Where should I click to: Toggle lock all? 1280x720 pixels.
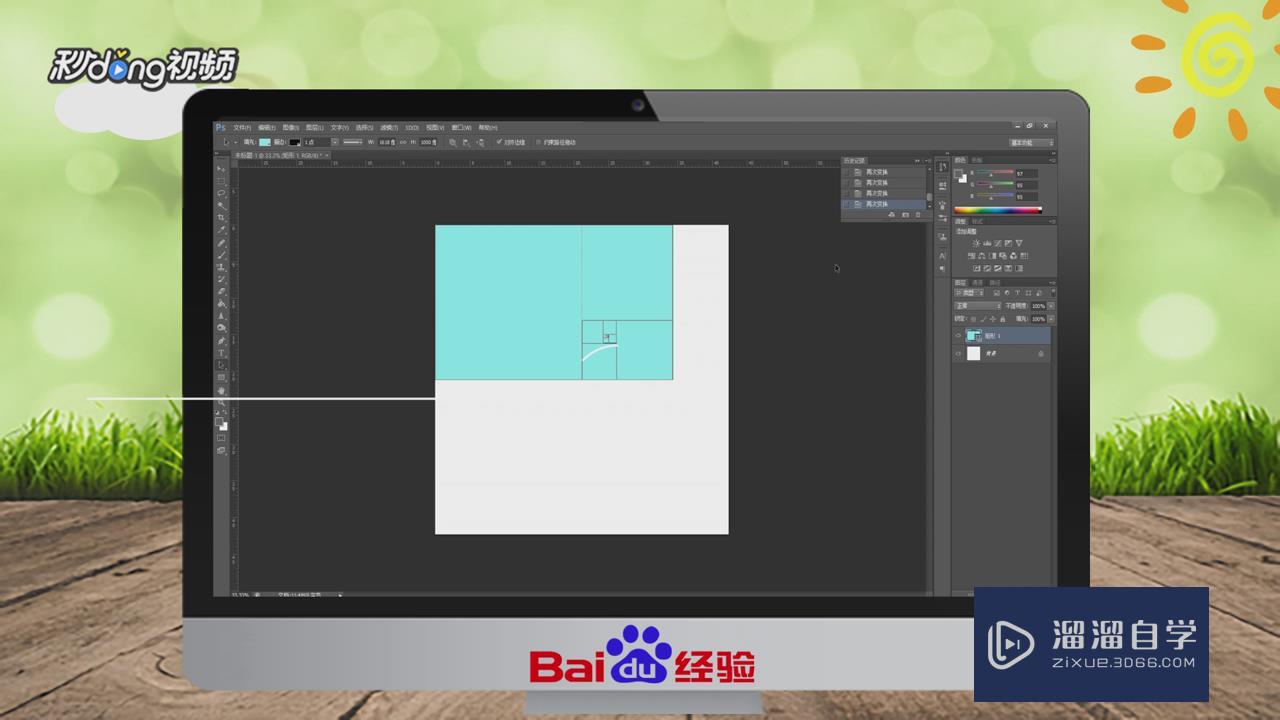click(x=1003, y=319)
